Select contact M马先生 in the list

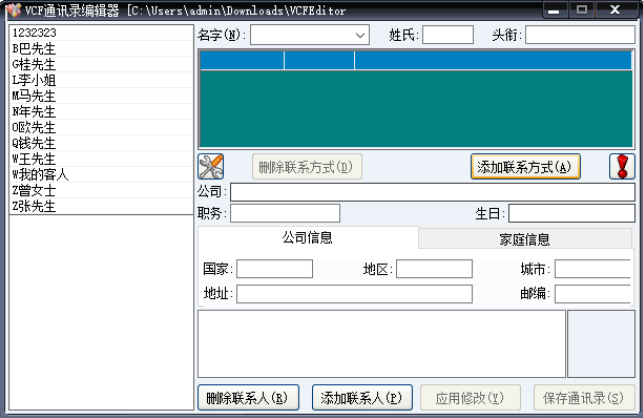pos(101,96)
